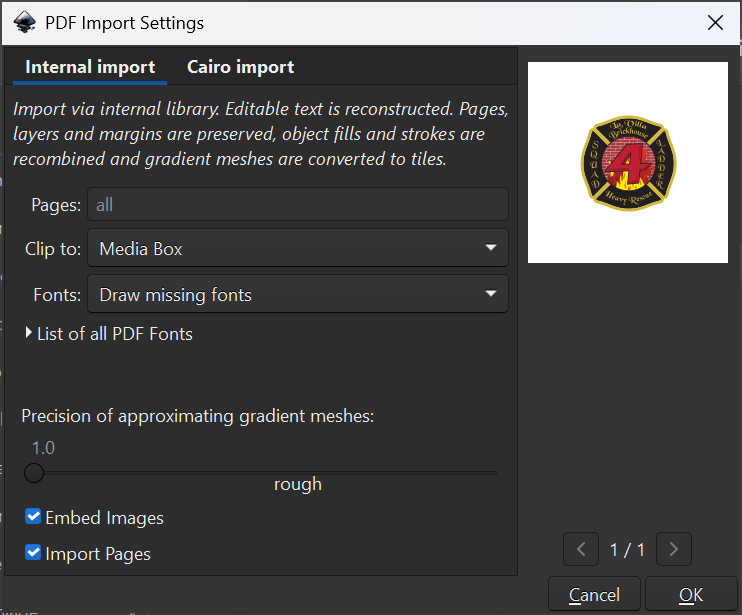This screenshot has height=615, width=742.
Task: Go to the next PDF page
Action: pos(674,549)
